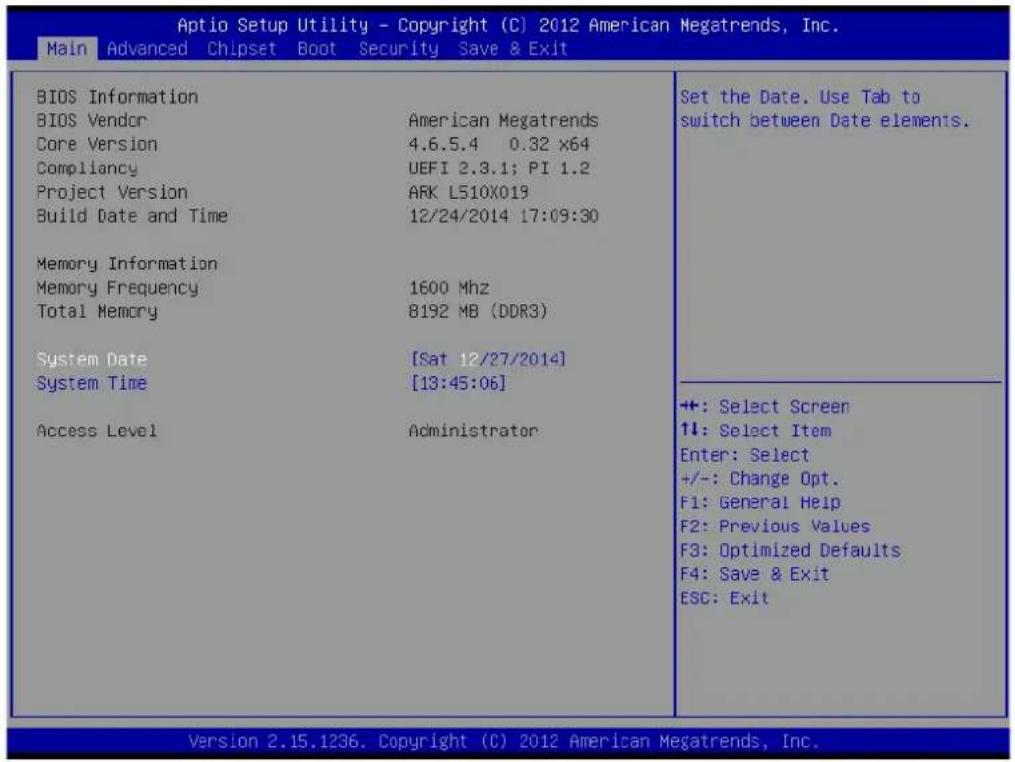The width and height of the screenshot is (1015, 762).
Task: Click the F1: General Help hint
Action: [760, 502]
